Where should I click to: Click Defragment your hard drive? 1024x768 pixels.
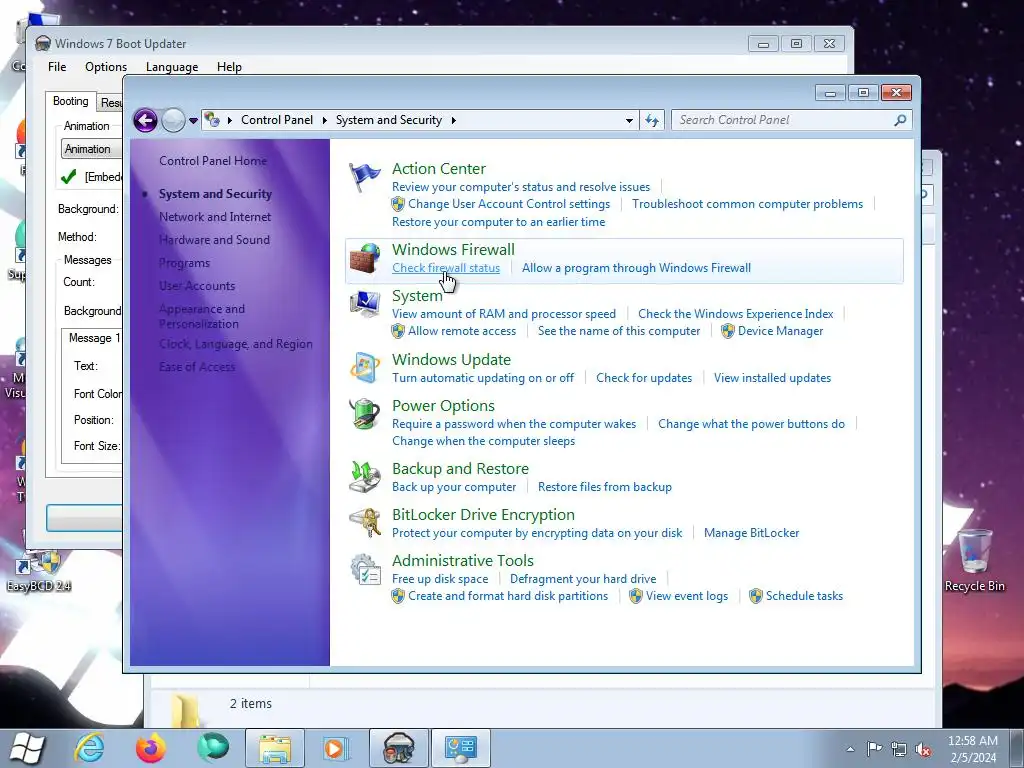(x=583, y=579)
